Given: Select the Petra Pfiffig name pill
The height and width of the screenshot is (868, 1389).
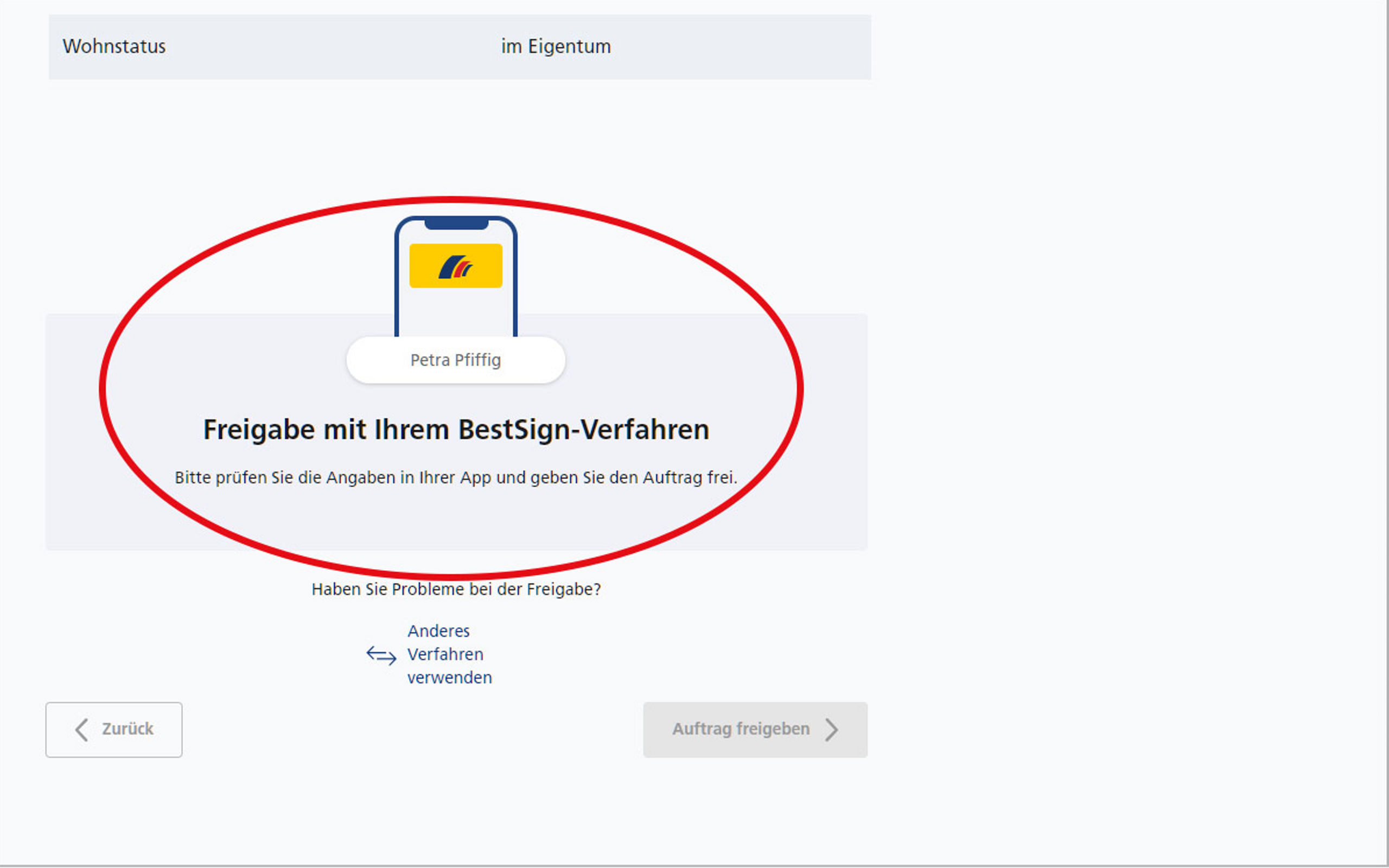Looking at the screenshot, I should tap(456, 360).
